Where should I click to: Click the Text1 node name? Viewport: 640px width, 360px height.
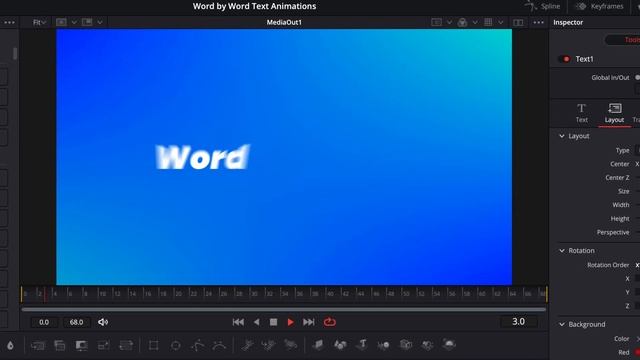pos(584,59)
